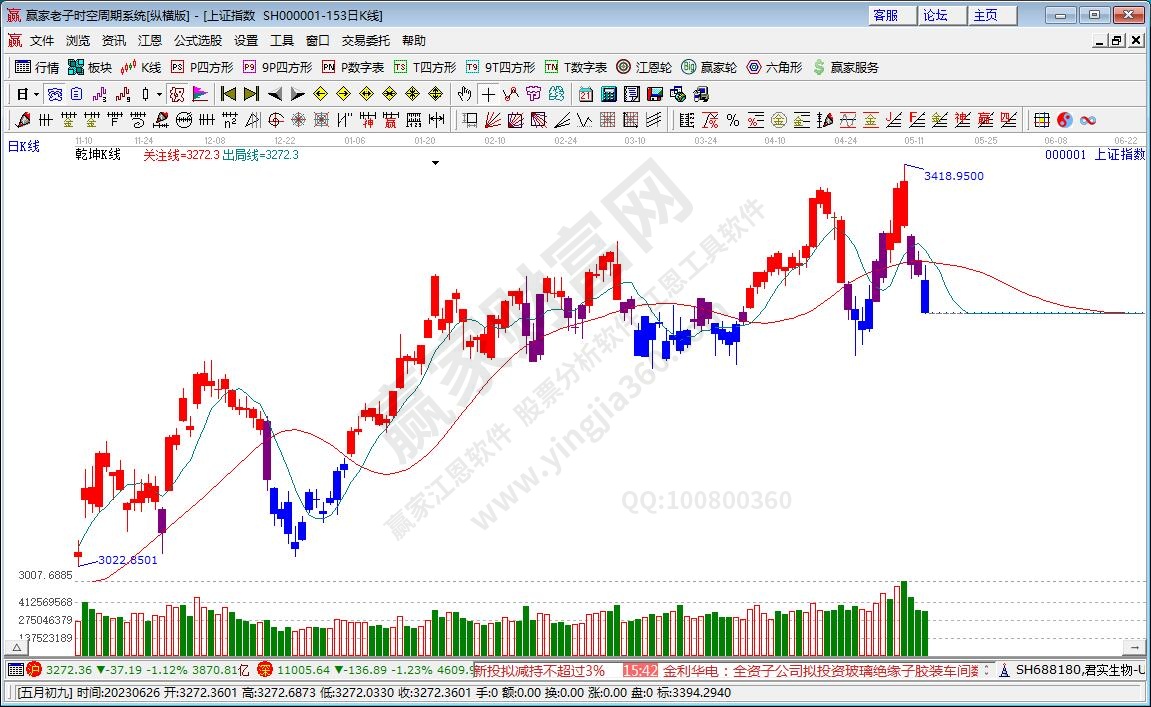Select the hand pan tool
The image size is (1151, 707).
[x=464, y=94]
